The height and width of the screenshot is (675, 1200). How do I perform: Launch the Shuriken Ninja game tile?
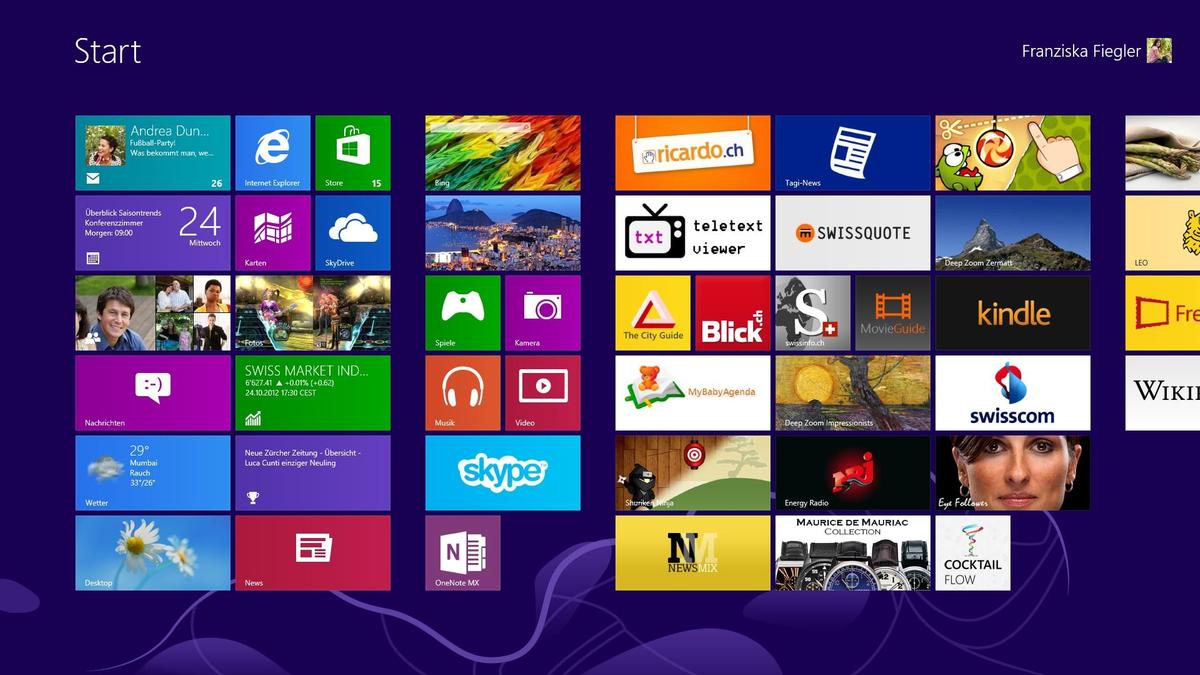(x=693, y=473)
